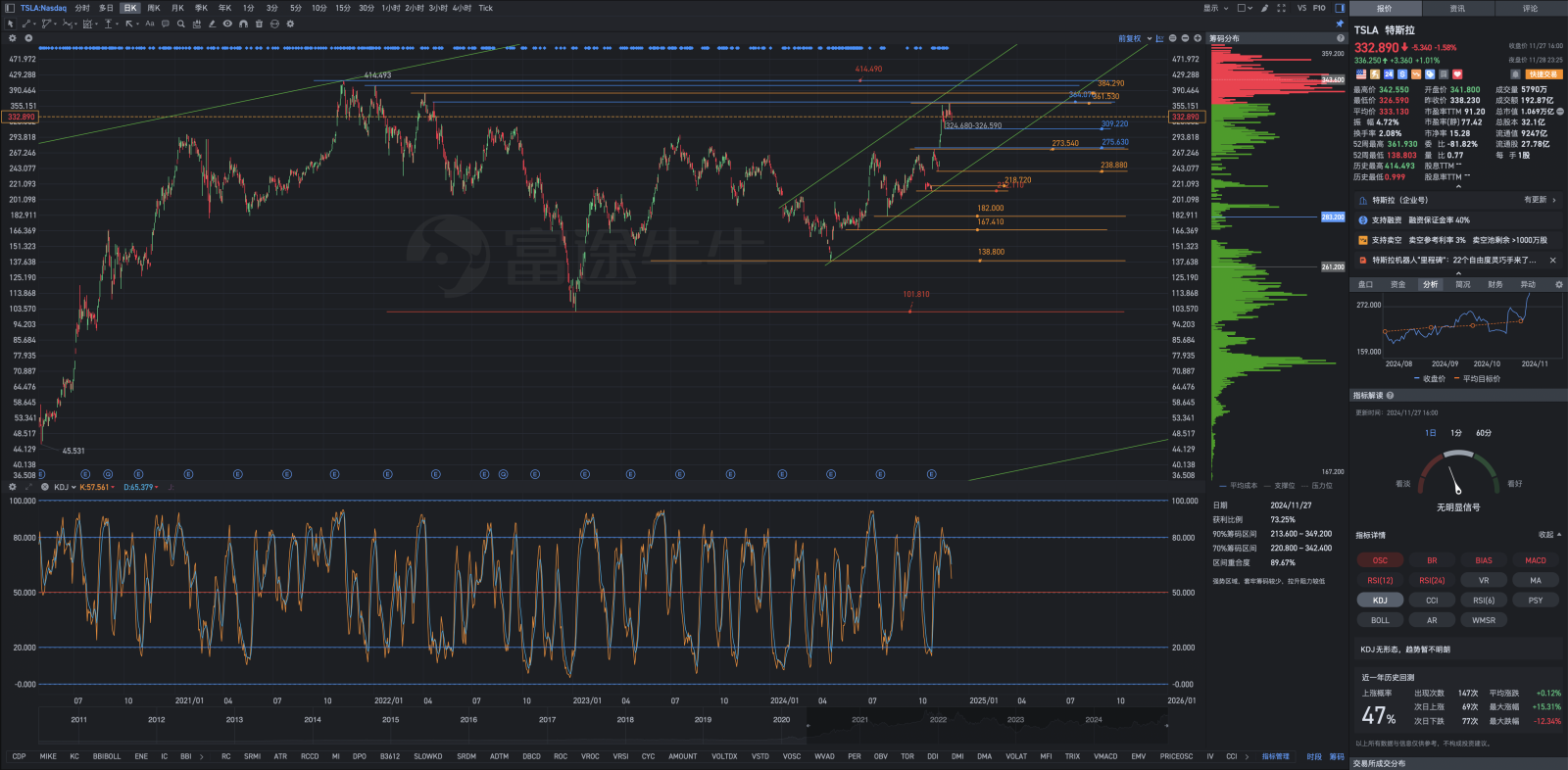Select the Aa text annotation tool
1568x770 pixels.
[x=150, y=24]
